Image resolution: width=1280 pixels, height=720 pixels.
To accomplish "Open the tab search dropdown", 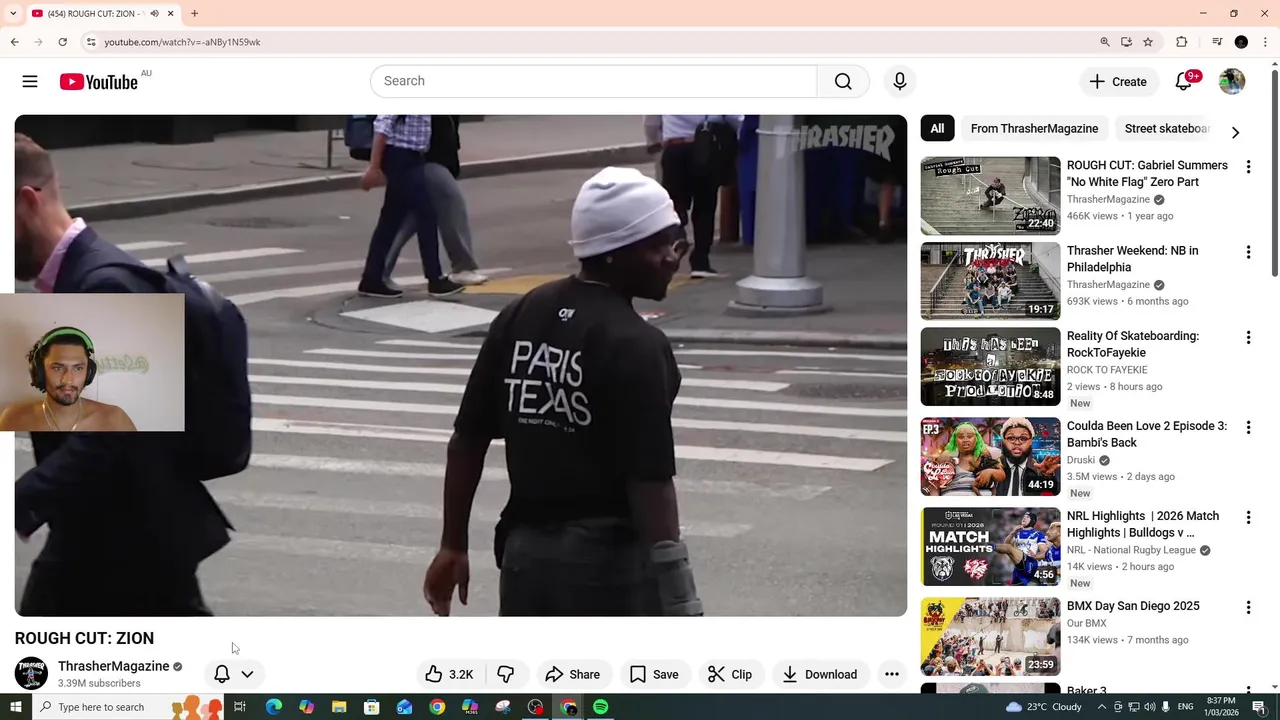I will coord(13,14).
